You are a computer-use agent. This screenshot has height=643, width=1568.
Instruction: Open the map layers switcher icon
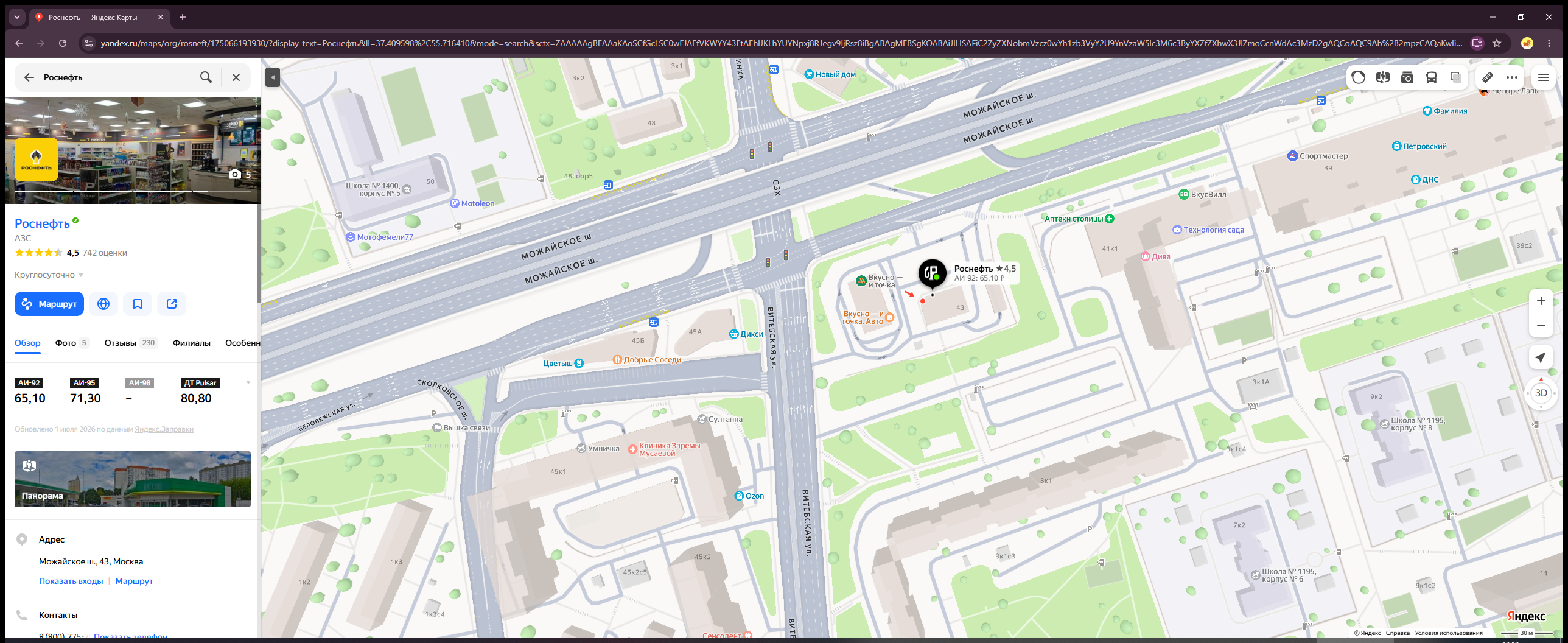click(x=1456, y=77)
